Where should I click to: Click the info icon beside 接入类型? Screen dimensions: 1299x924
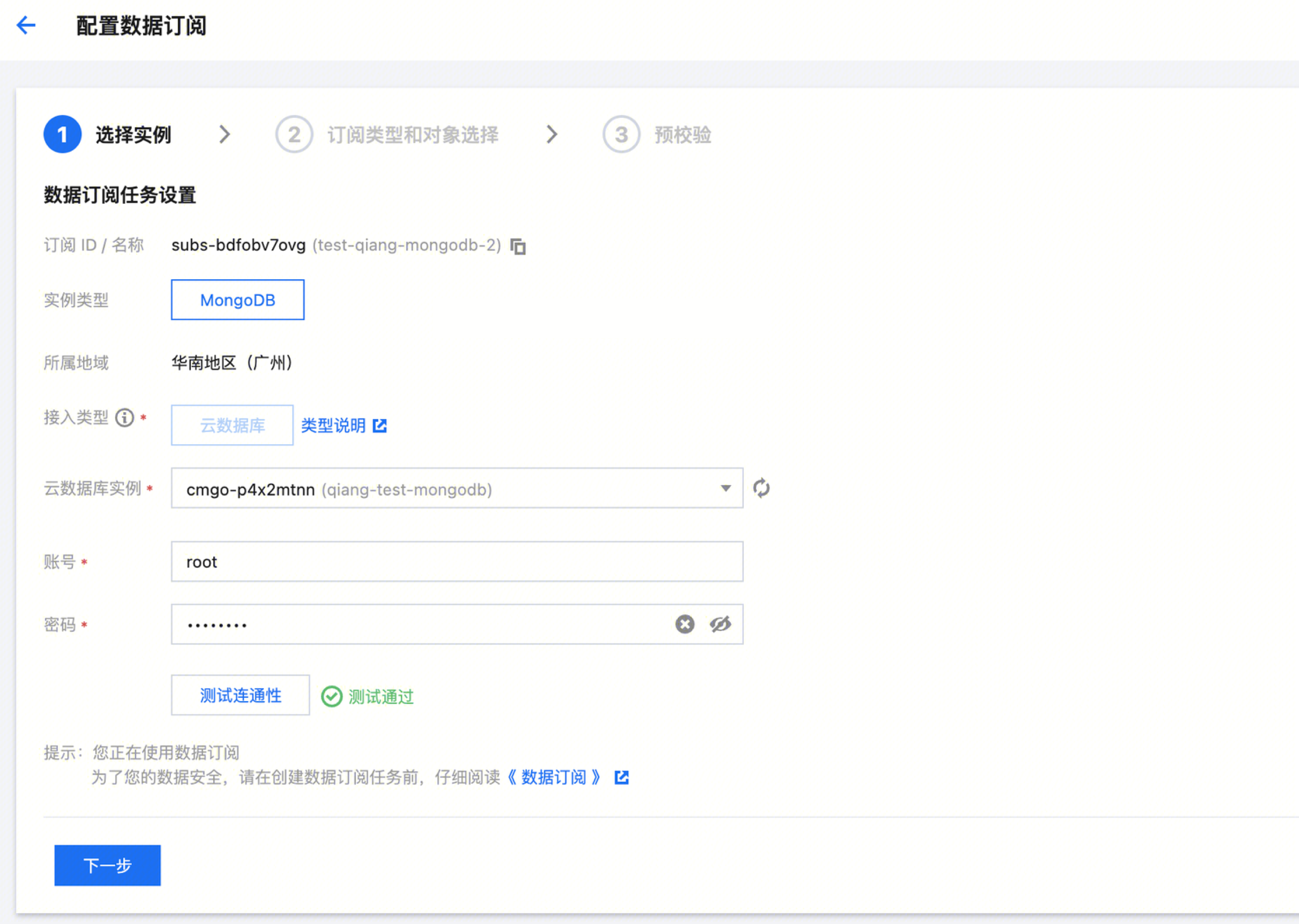(124, 418)
